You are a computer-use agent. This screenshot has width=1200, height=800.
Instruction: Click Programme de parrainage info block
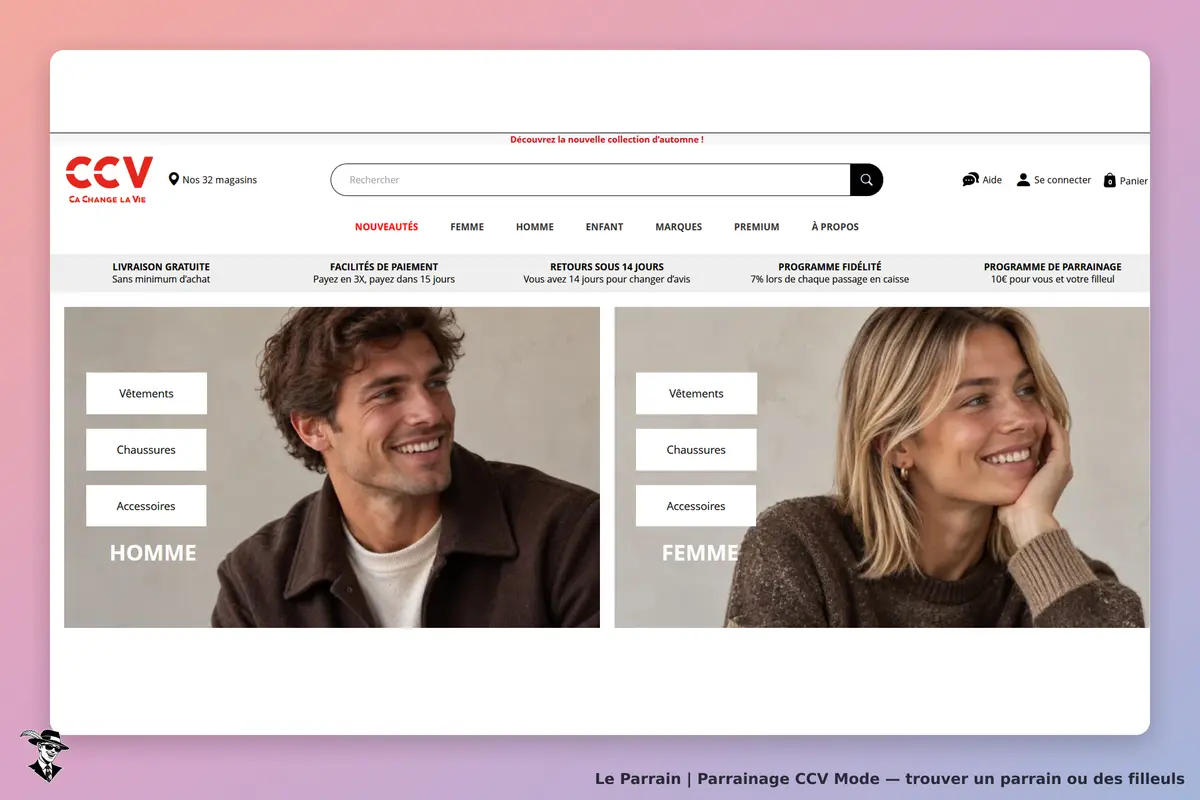click(x=1053, y=273)
